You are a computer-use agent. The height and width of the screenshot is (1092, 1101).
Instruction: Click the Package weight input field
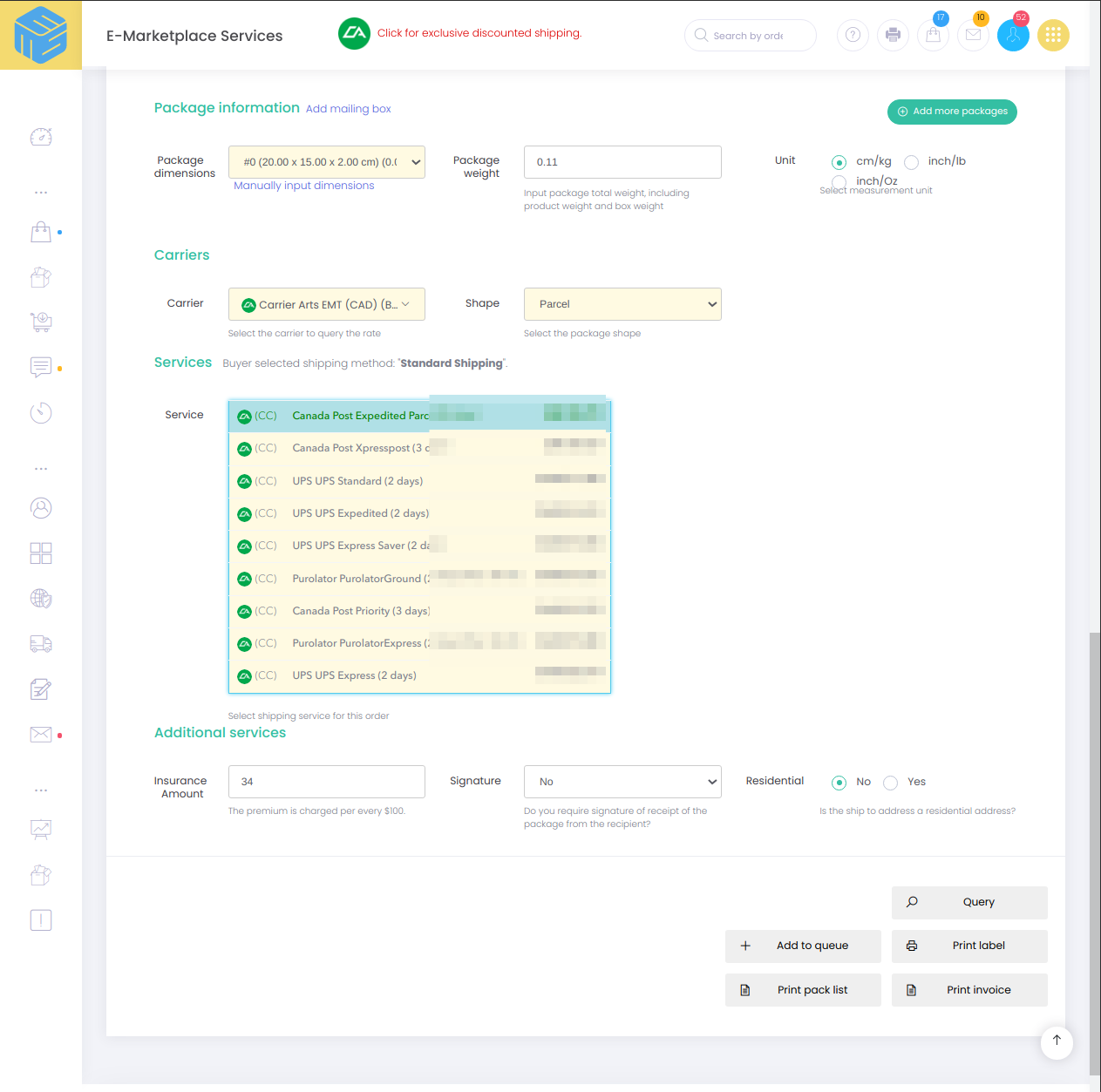pyautogui.click(x=622, y=162)
